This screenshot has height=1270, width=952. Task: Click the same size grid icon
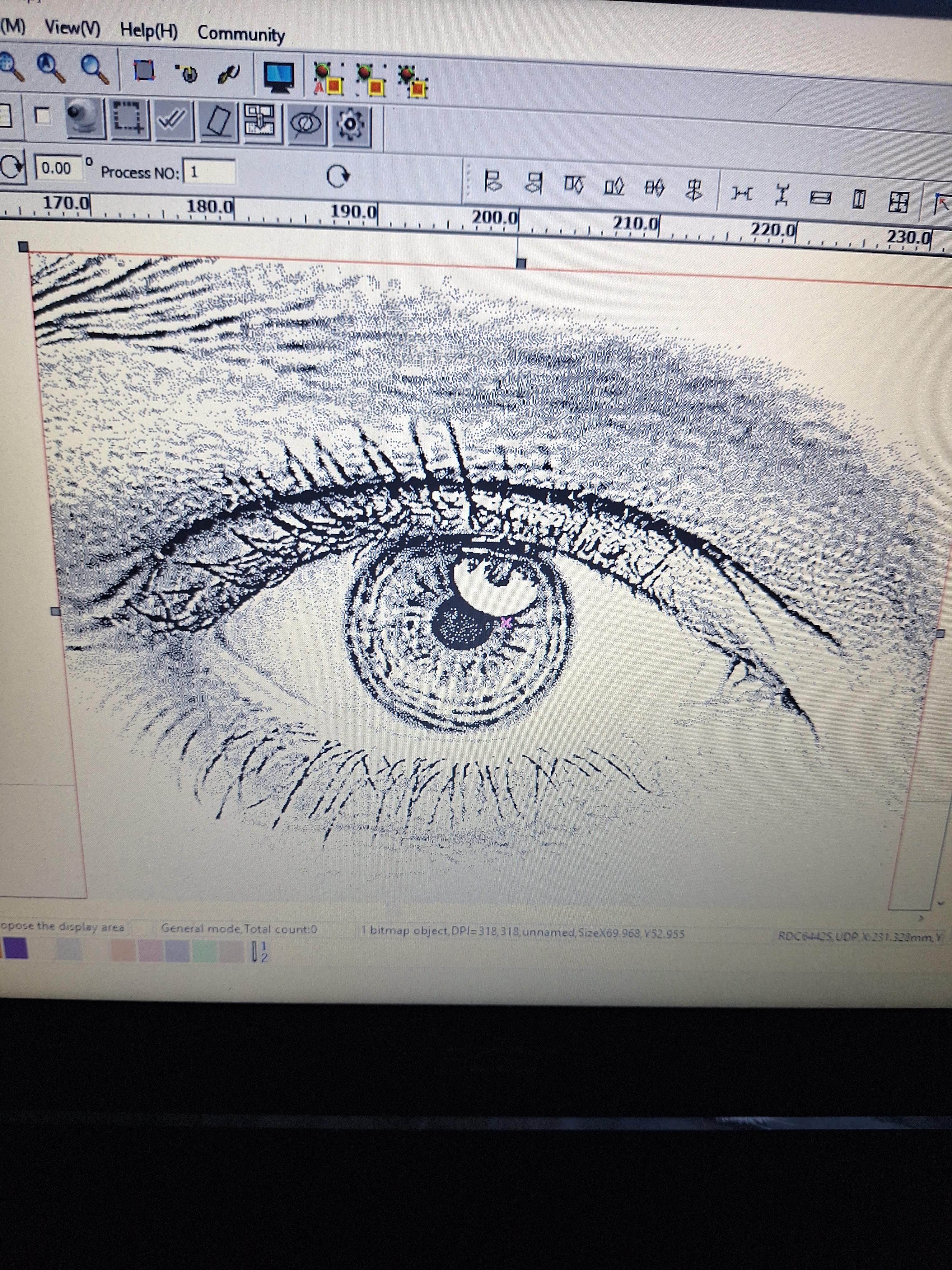tap(898, 201)
